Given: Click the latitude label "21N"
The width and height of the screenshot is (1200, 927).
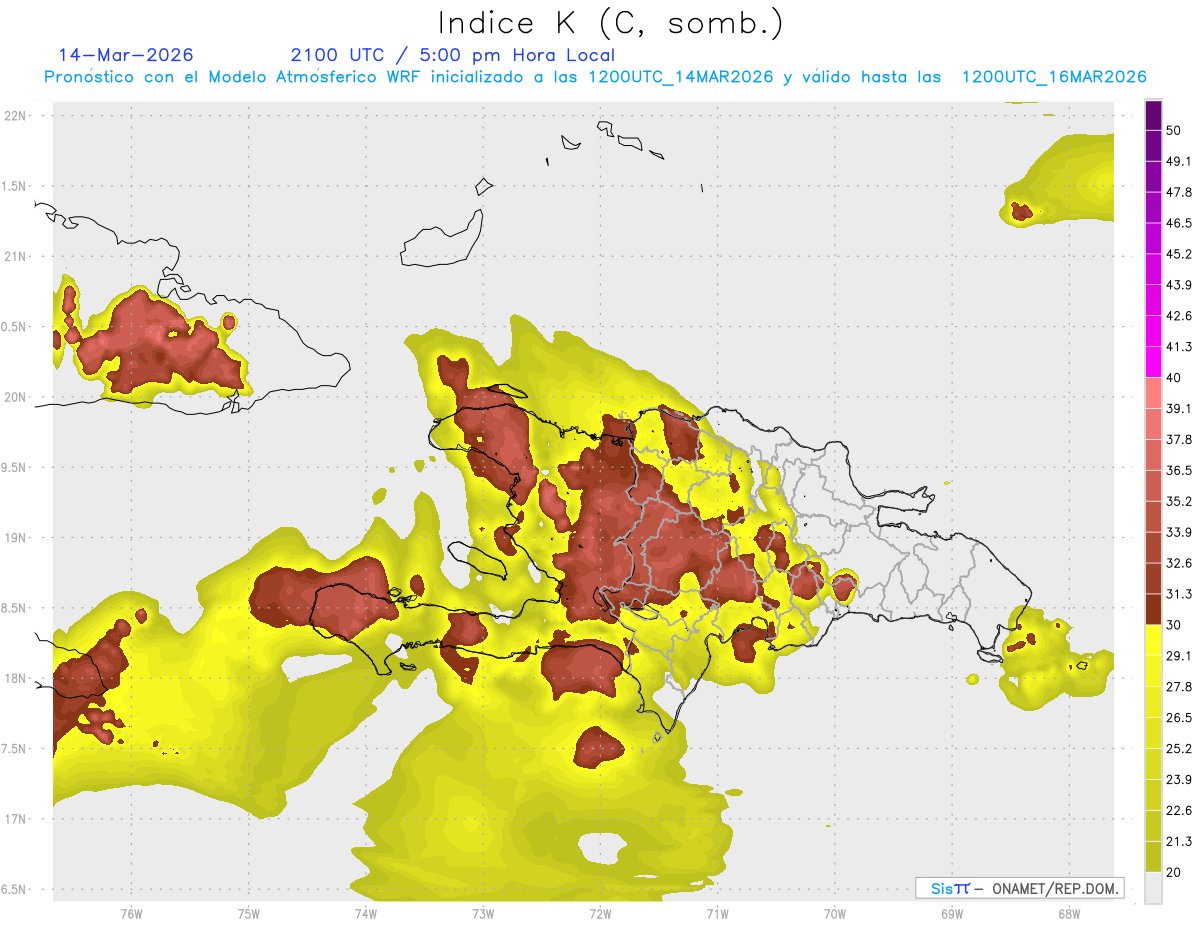Looking at the screenshot, I should pos(17,256).
